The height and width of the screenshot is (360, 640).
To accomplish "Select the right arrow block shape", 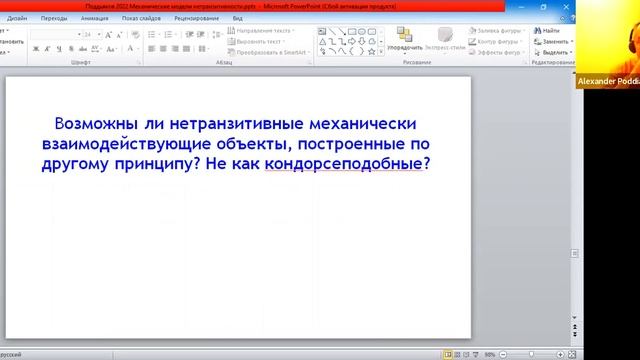I will click(x=352, y=42).
